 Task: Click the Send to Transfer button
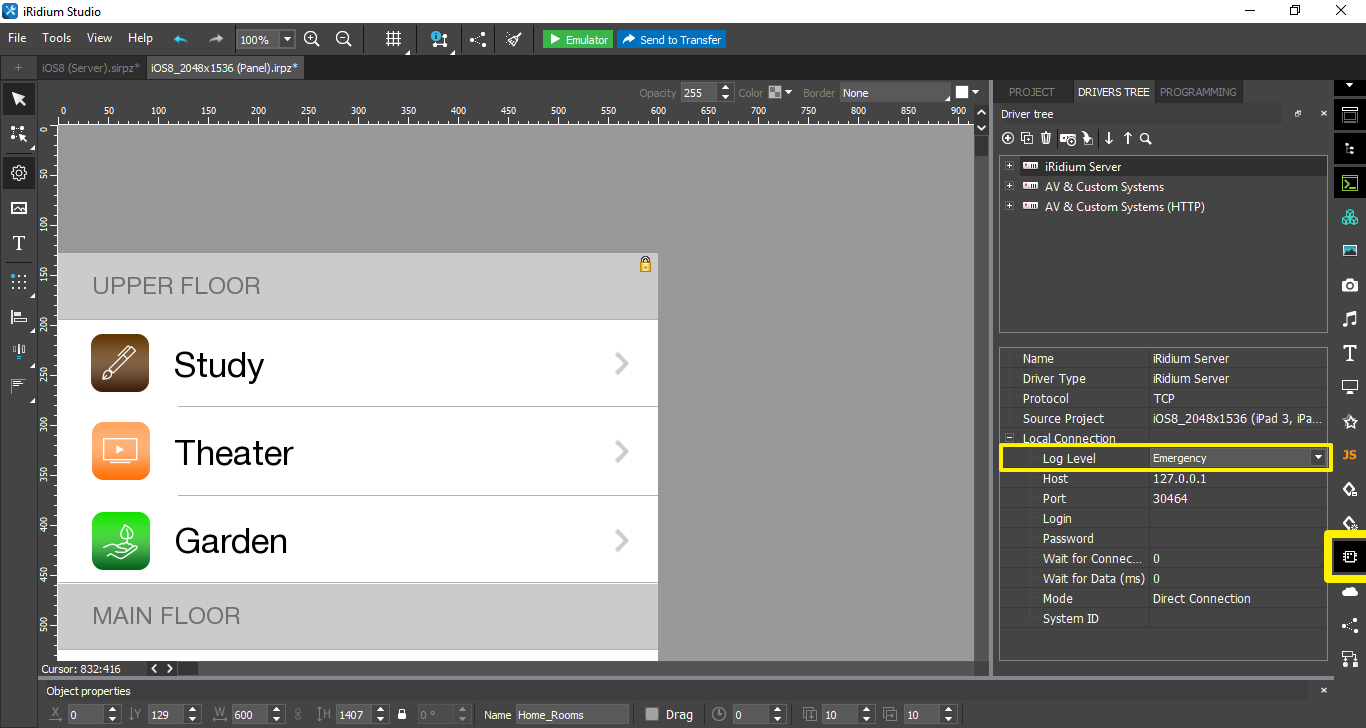click(671, 39)
